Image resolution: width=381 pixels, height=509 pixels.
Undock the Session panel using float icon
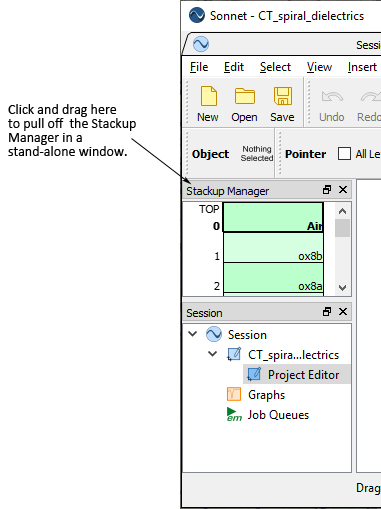point(327,312)
